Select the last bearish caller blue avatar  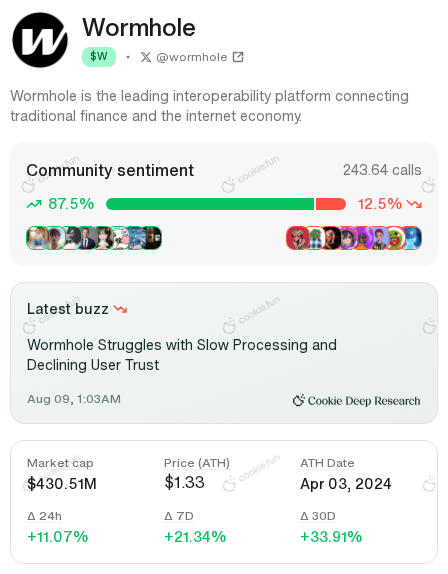pyautogui.click(x=412, y=238)
